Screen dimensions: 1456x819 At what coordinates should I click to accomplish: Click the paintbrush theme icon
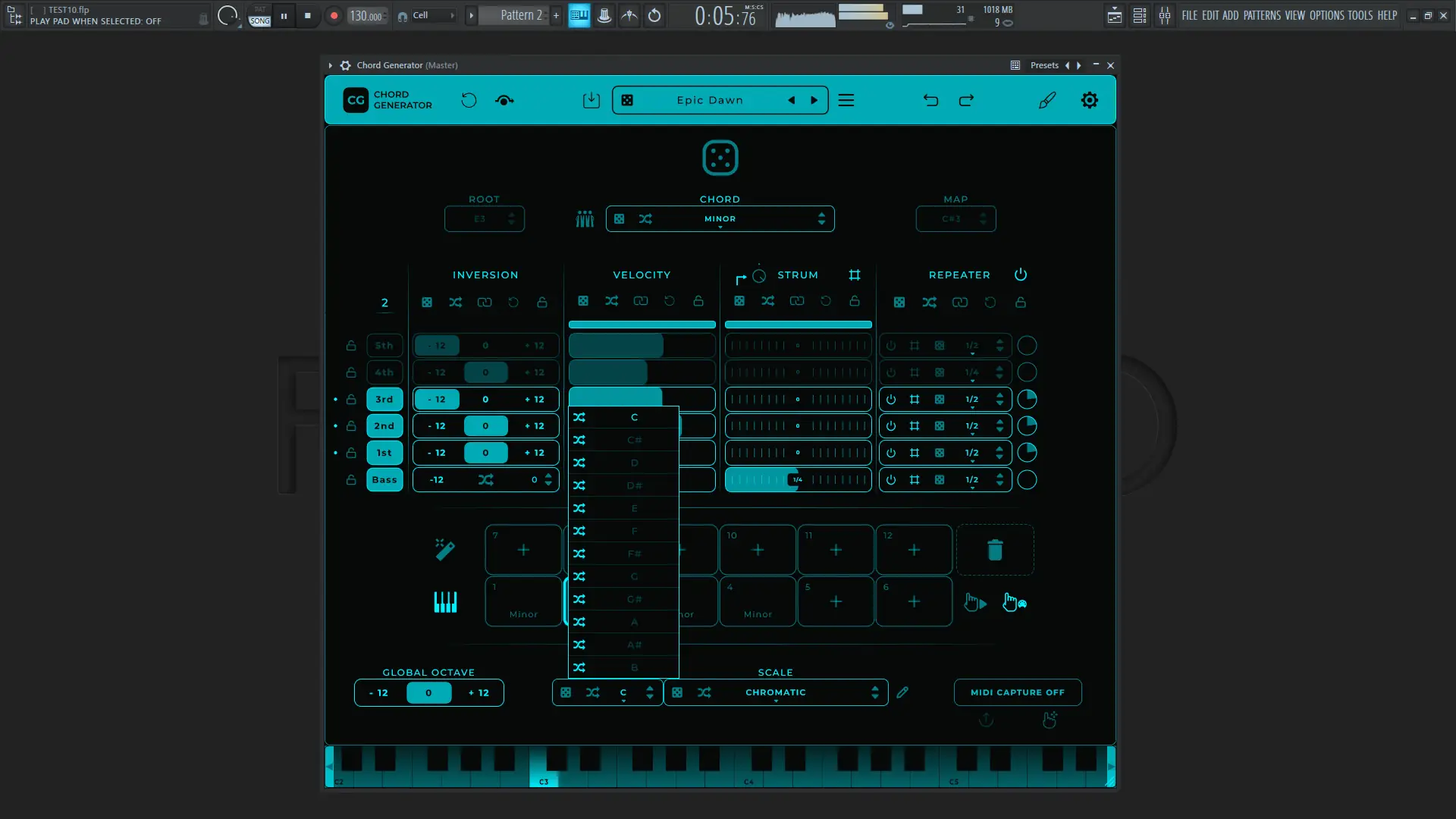coord(1046,100)
